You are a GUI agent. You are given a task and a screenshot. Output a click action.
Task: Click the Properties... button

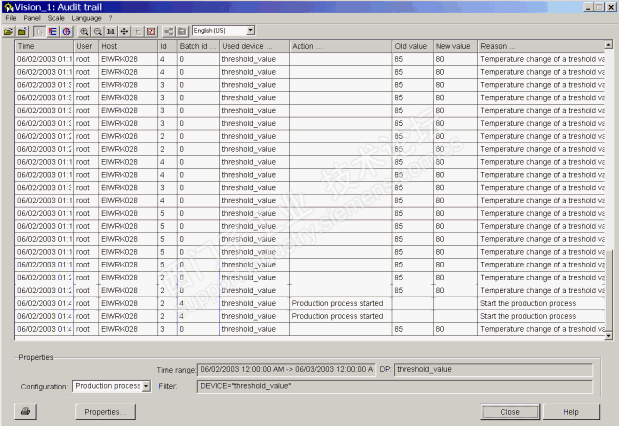tap(105, 412)
